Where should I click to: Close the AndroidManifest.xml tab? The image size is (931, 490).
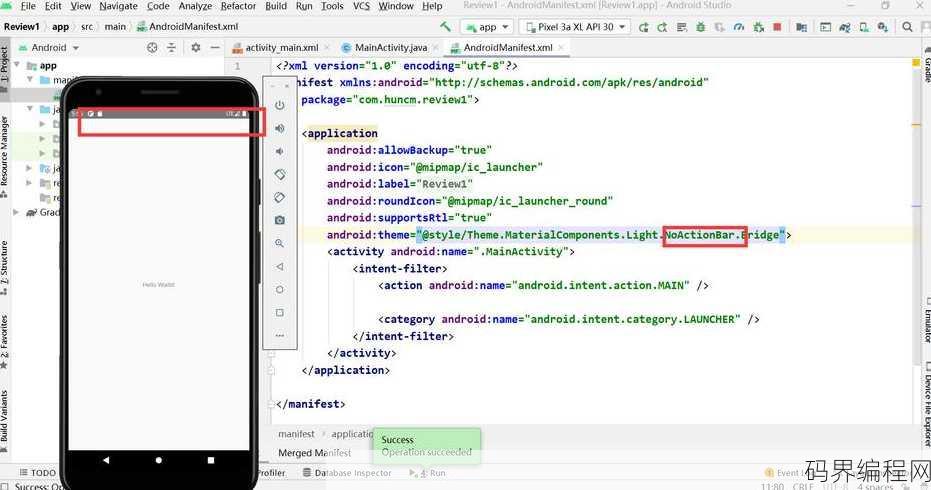[561, 48]
